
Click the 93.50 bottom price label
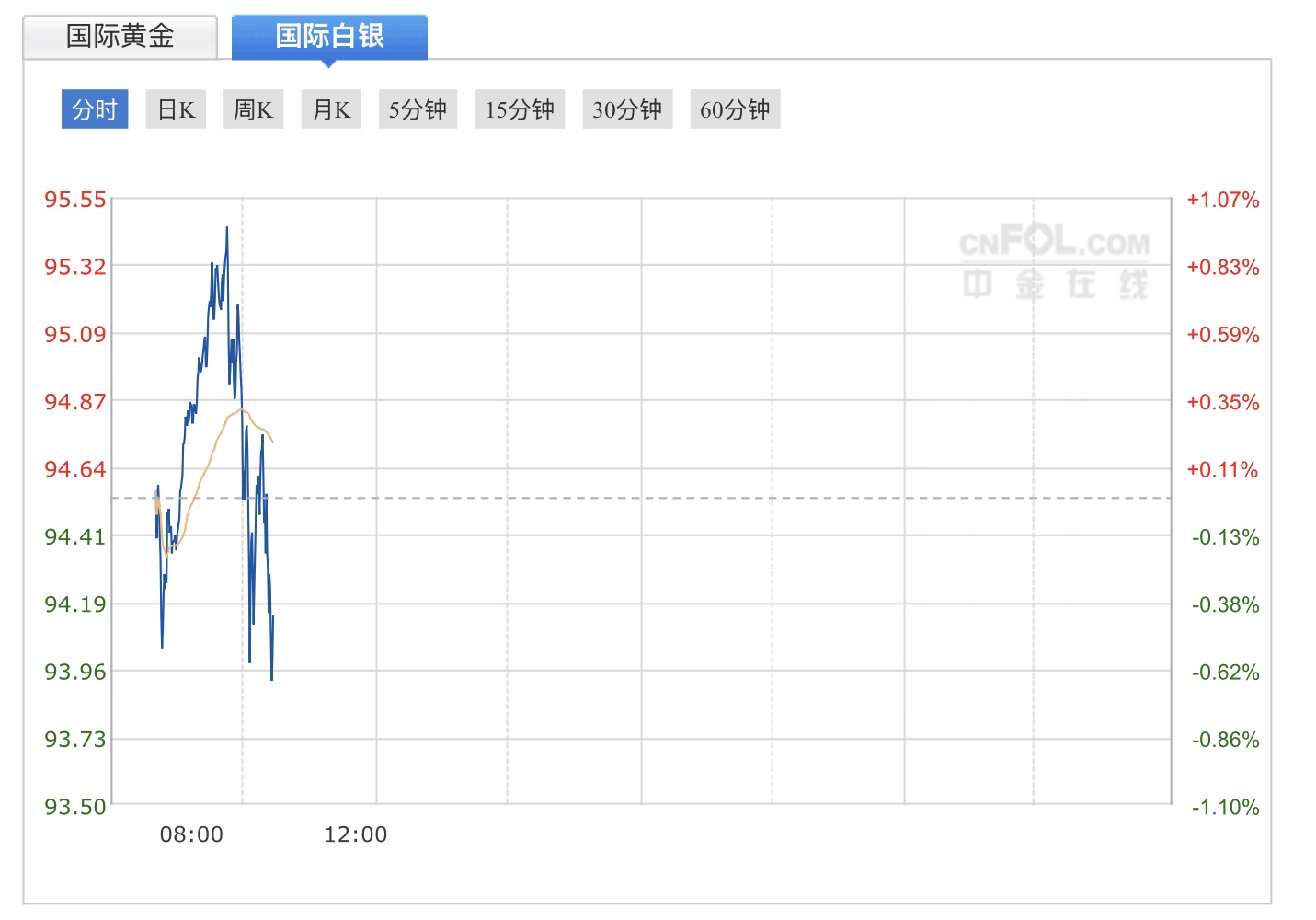tap(75, 807)
